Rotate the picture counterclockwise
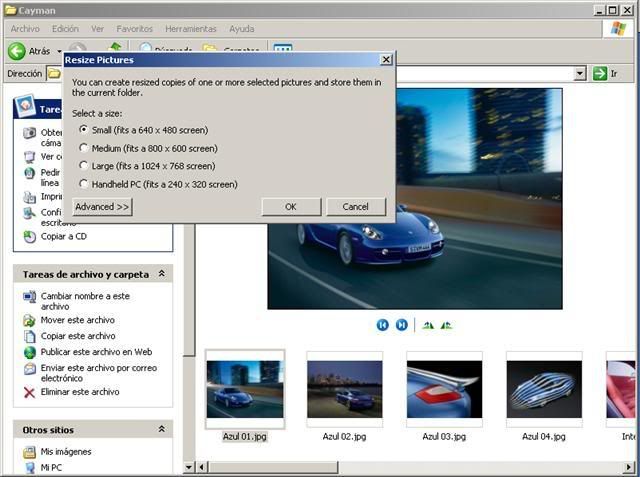 tap(447, 325)
